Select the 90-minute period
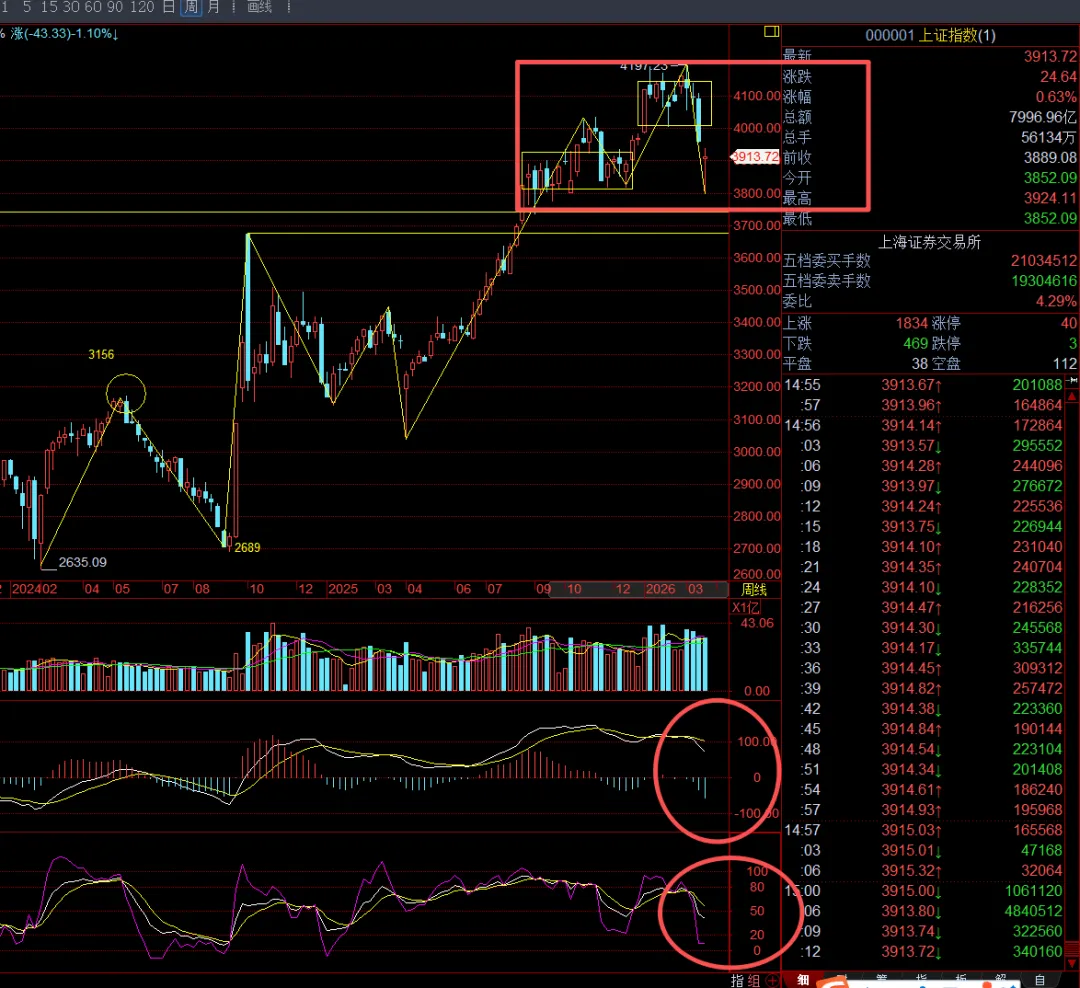This screenshot has width=1080, height=988. pos(115,7)
